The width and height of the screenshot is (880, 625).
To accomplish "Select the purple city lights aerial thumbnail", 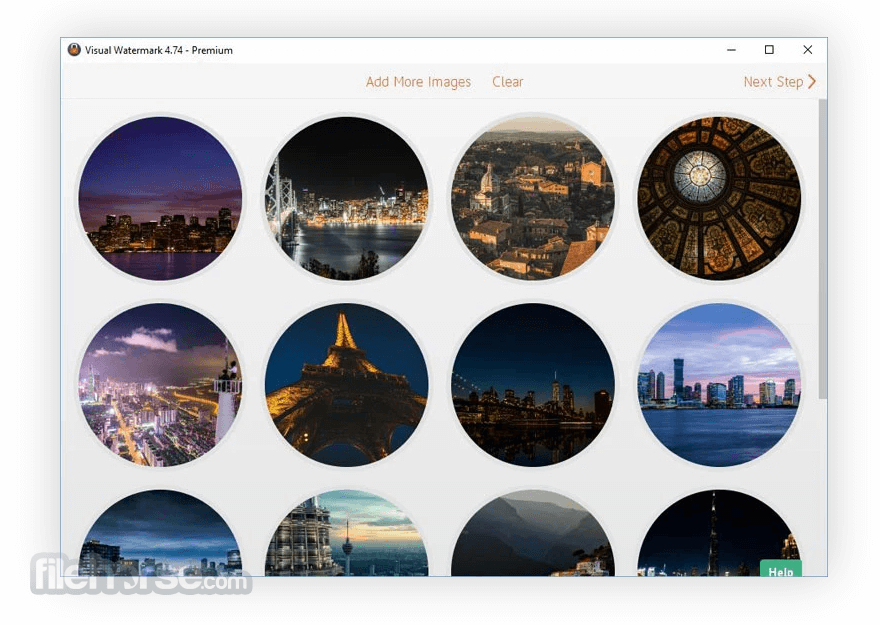I will point(161,385).
